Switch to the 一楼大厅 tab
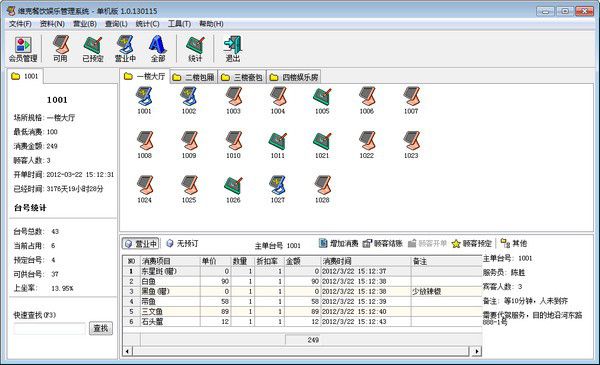Viewport: 600px width, 365px height. click(145, 77)
